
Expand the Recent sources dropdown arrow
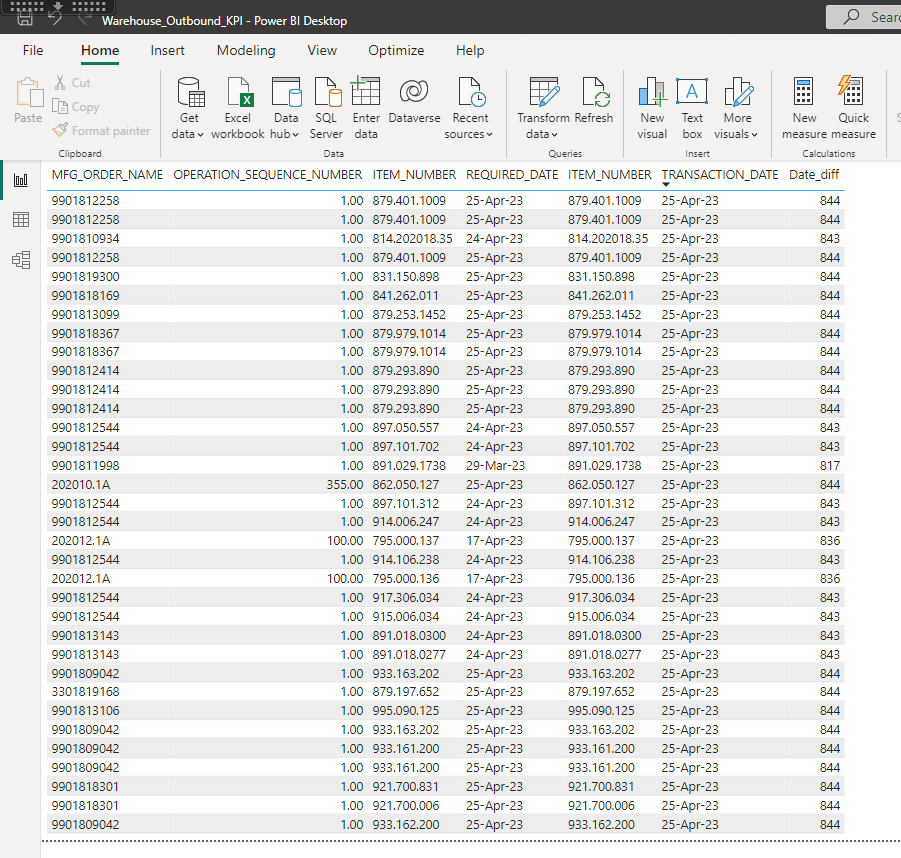490,134
